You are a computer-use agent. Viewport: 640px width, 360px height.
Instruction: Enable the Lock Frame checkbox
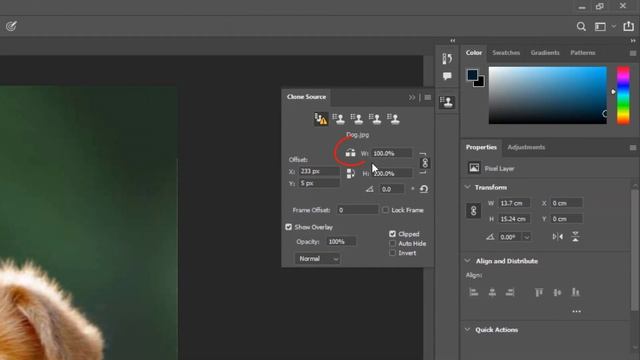point(385,210)
